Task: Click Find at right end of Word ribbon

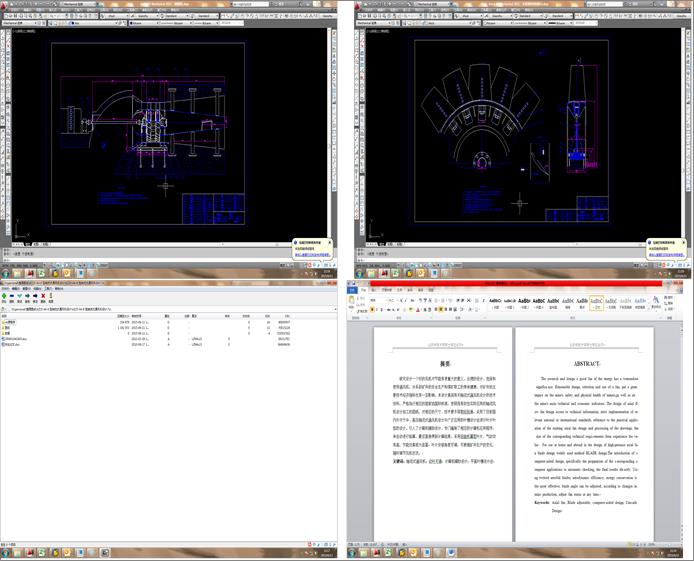Action: pyautogui.click(x=669, y=298)
